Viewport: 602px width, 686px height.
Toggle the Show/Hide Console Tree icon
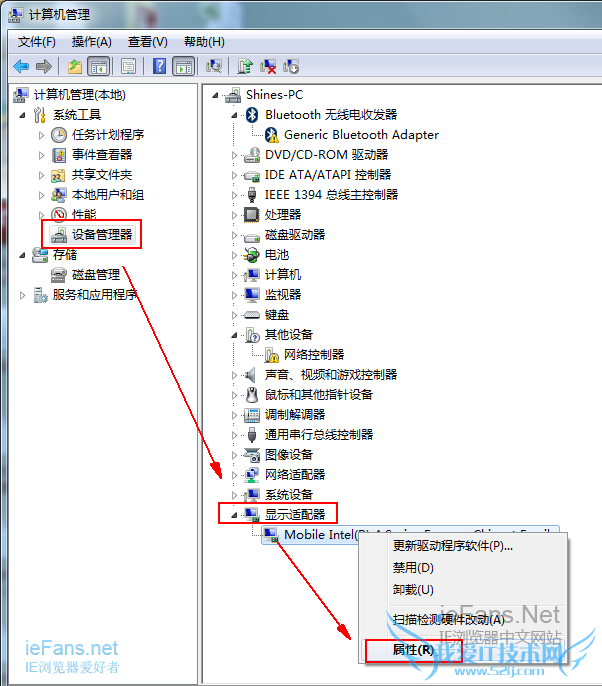[x=98, y=66]
